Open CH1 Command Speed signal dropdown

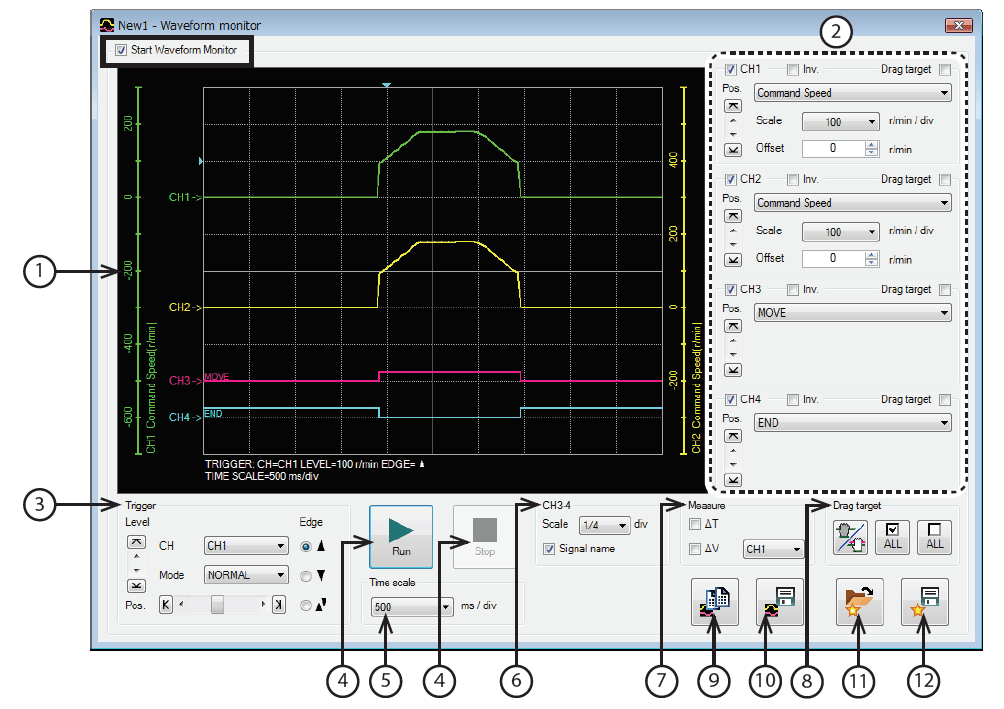pos(852,93)
